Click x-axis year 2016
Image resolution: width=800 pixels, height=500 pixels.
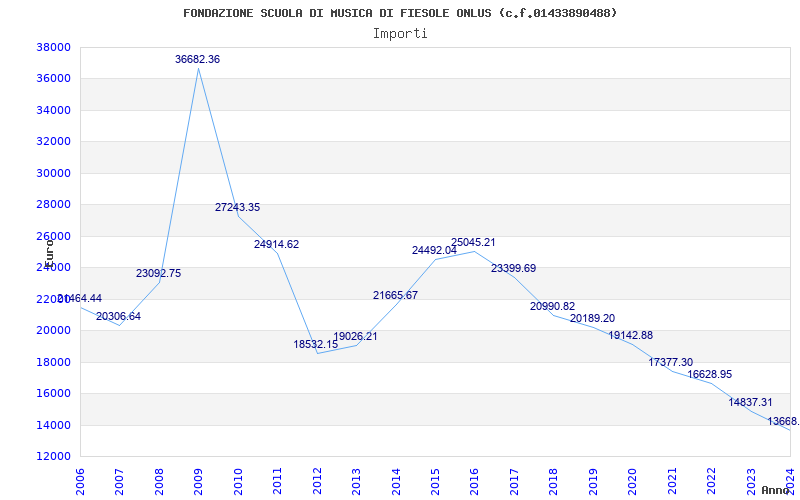pyautogui.click(x=474, y=481)
